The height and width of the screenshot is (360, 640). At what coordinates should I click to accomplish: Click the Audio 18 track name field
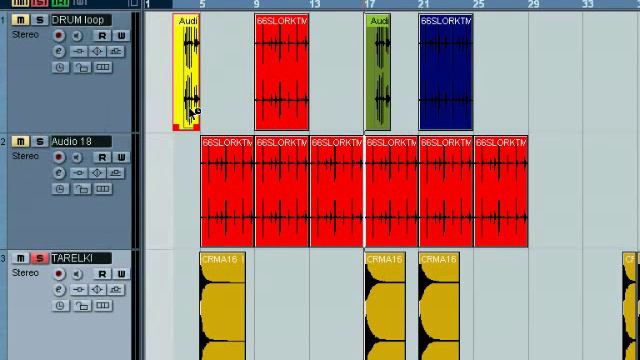point(81,141)
